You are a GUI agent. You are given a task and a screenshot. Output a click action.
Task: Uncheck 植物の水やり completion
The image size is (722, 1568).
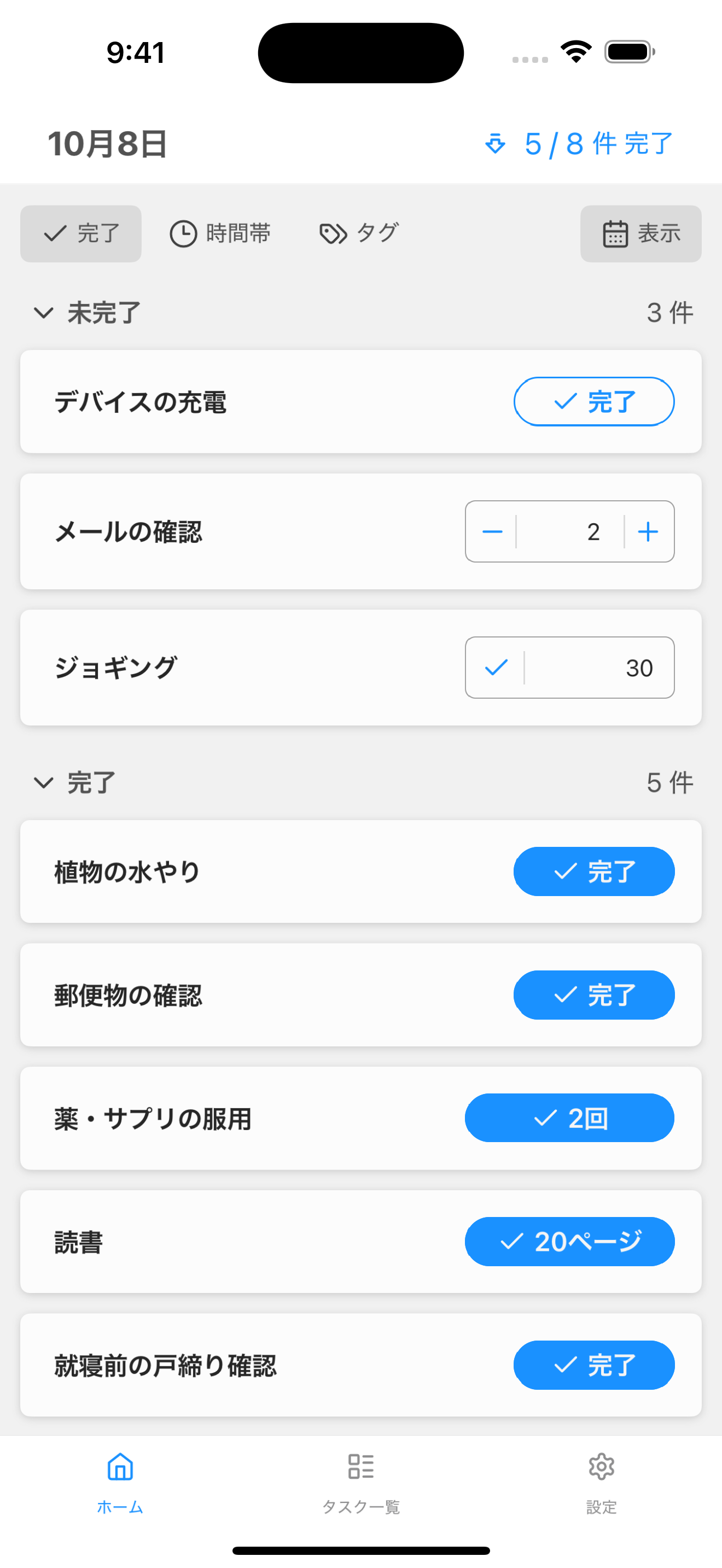(593, 871)
